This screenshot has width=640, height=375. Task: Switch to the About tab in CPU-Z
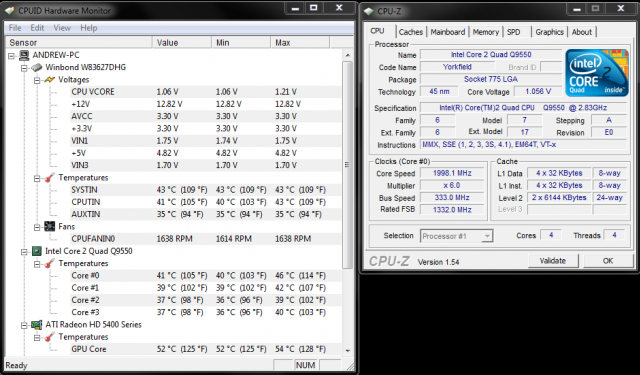point(582,32)
